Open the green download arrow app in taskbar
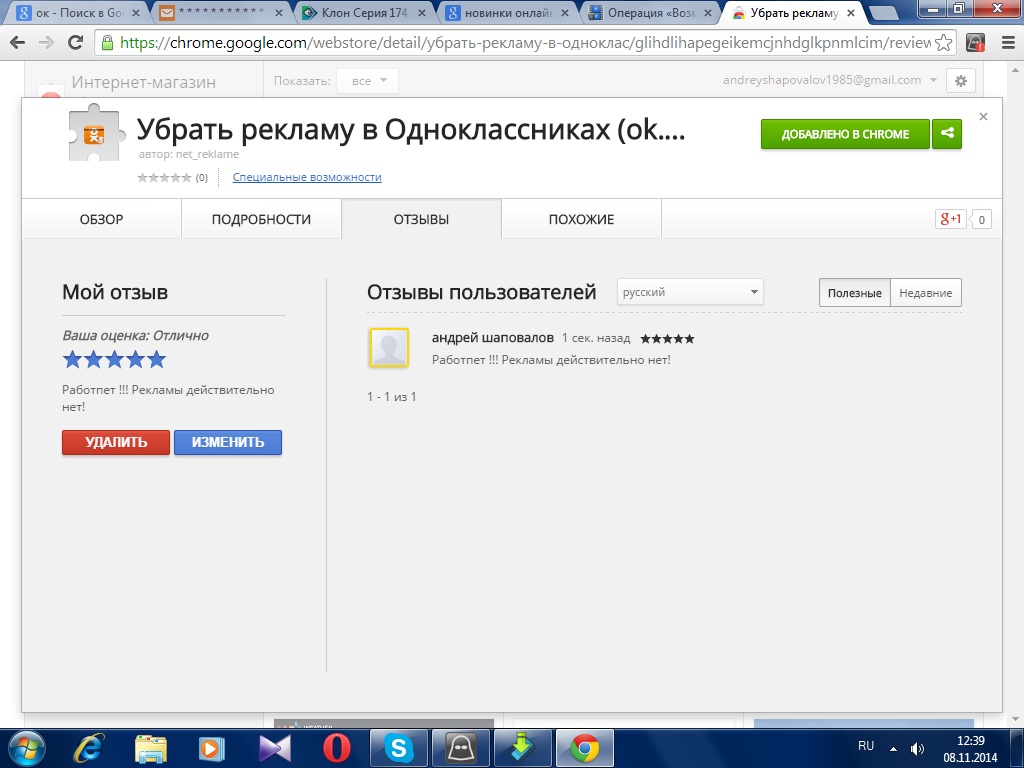This screenshot has height=768, width=1024. (523, 748)
